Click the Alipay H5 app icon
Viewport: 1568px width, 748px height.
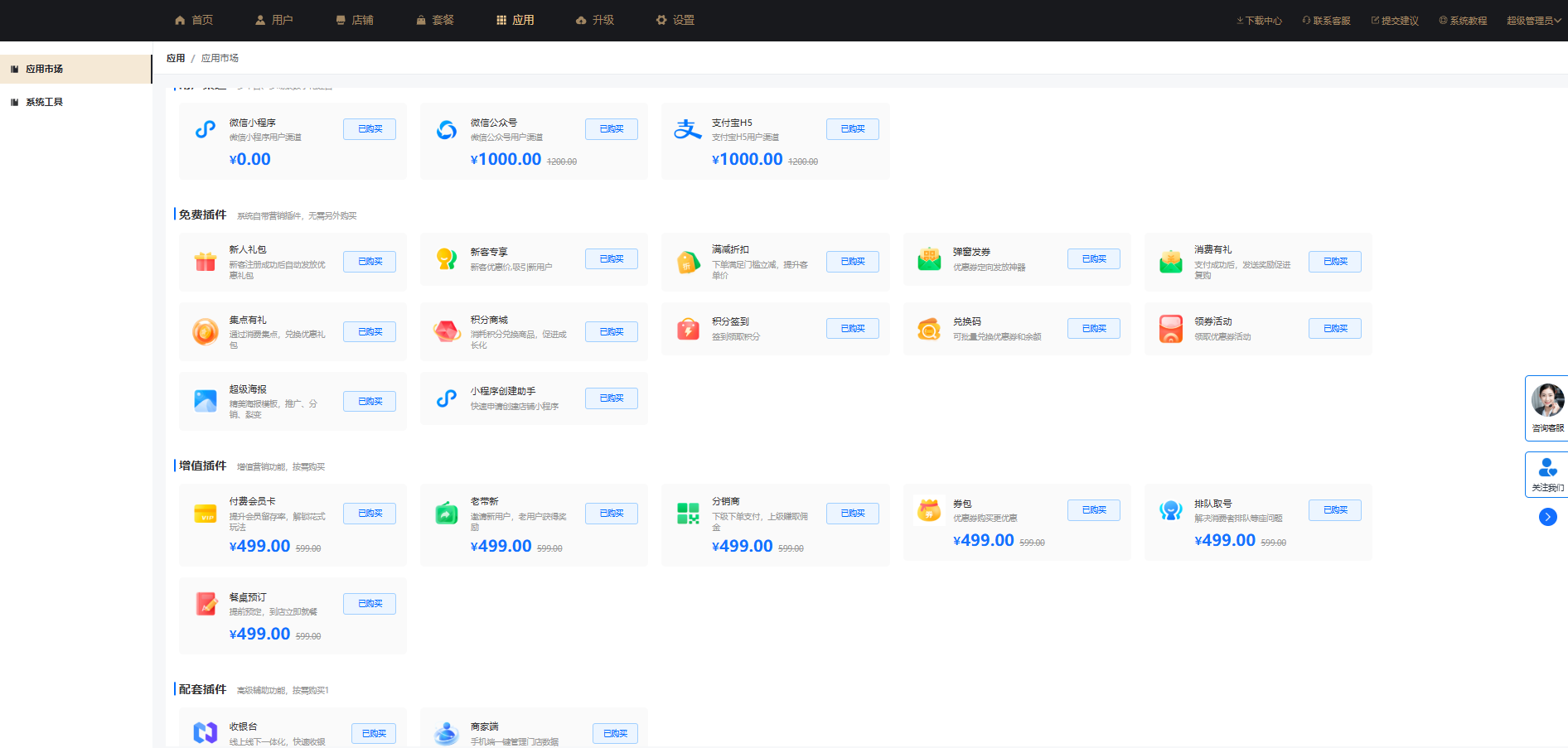(x=688, y=129)
